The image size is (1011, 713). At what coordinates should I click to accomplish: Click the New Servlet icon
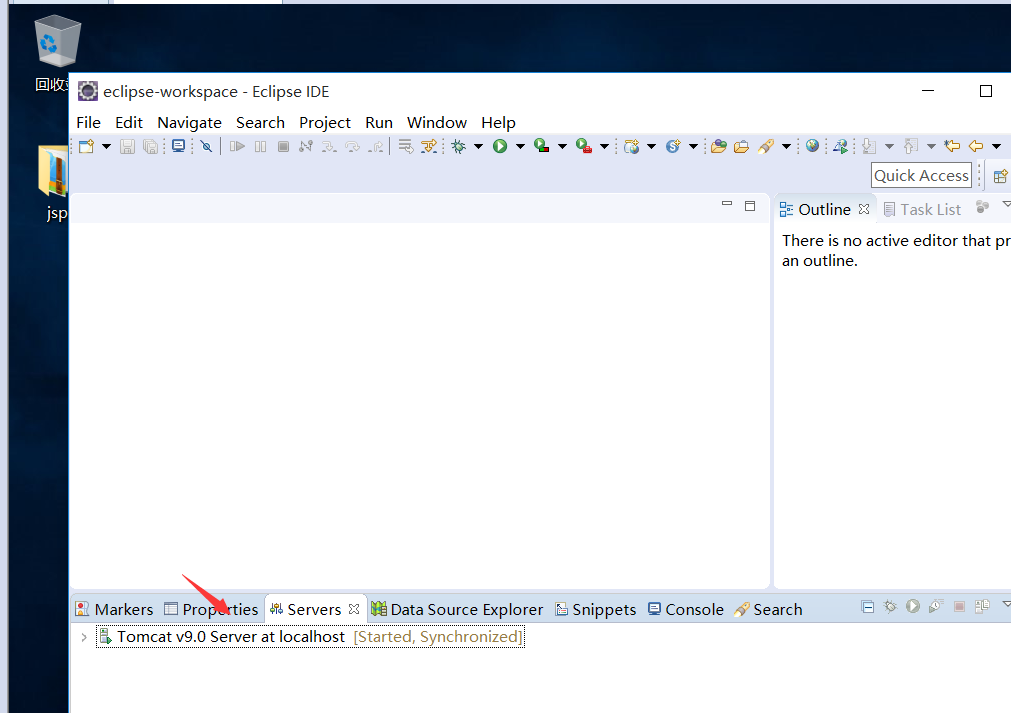pyautogui.click(x=673, y=146)
